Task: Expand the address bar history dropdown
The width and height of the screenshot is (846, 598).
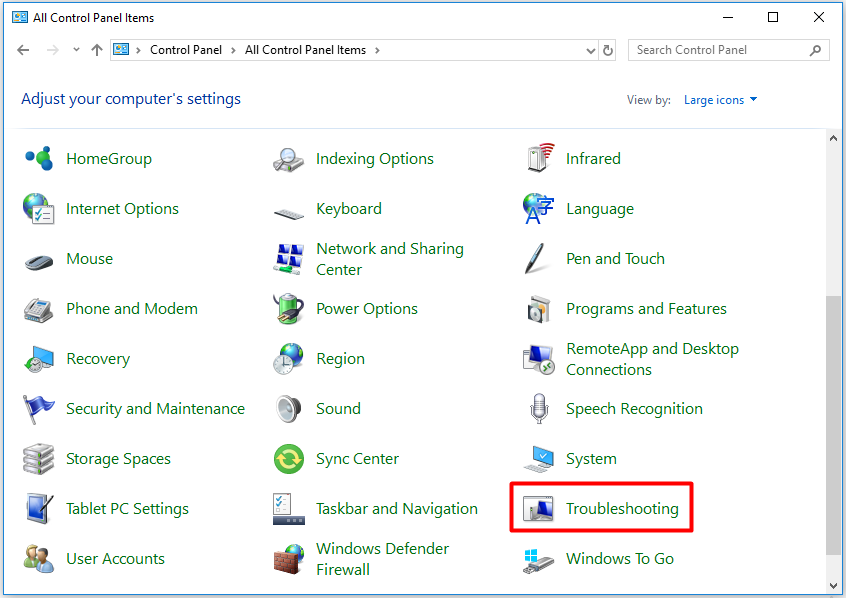Action: (x=591, y=50)
